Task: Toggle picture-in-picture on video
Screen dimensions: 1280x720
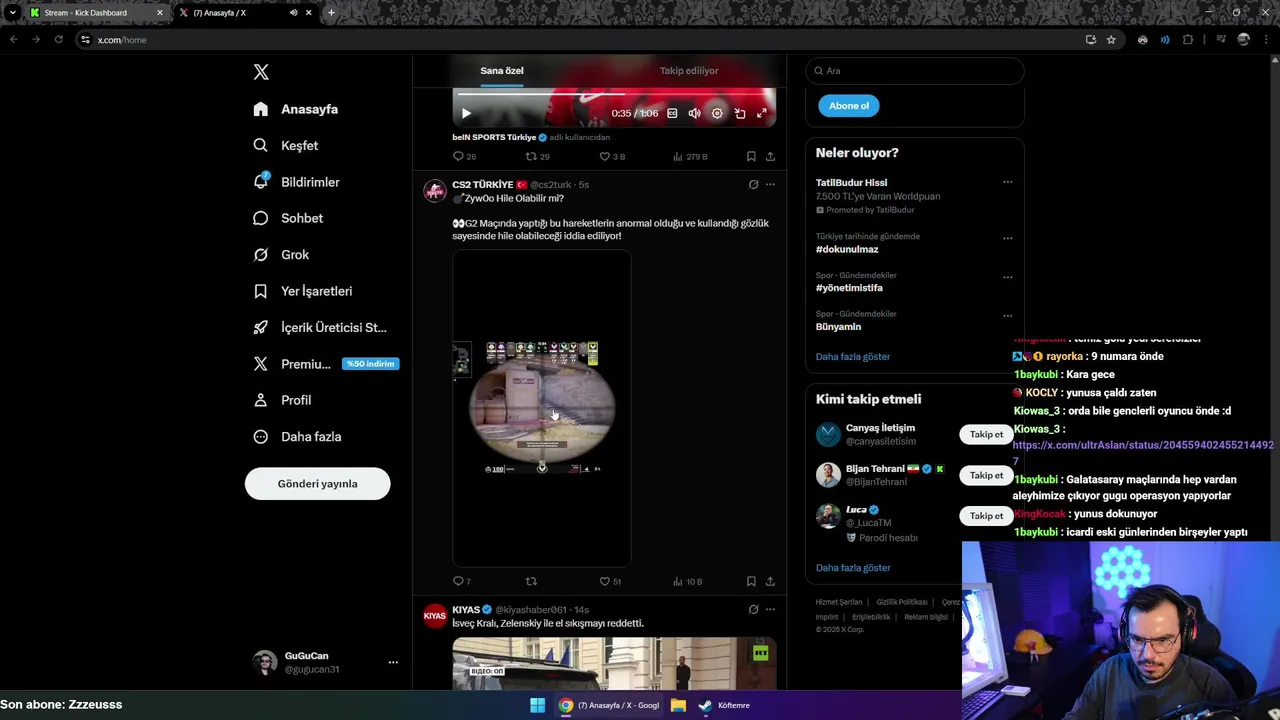Action: click(740, 113)
